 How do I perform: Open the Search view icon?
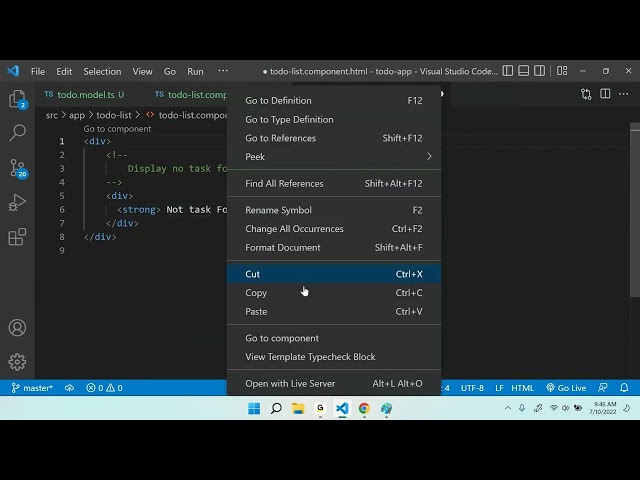point(17,133)
